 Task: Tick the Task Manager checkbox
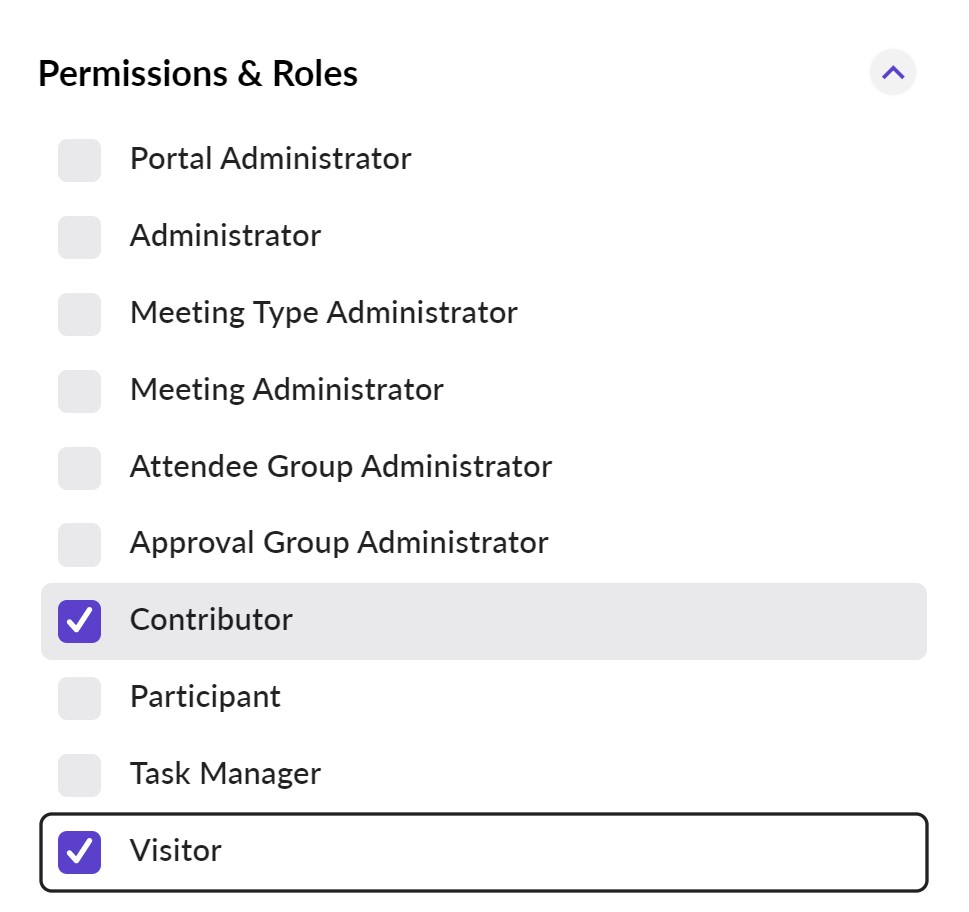[80, 775]
